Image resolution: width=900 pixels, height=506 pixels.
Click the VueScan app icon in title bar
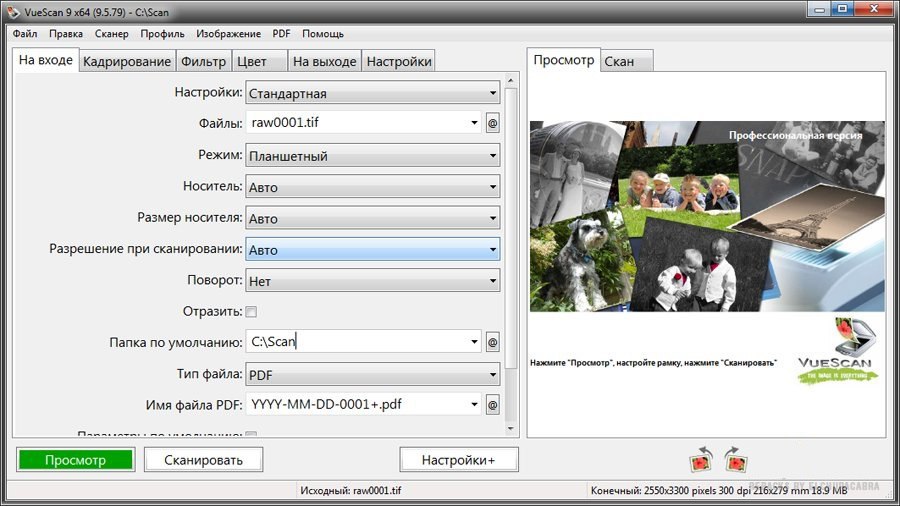point(13,11)
